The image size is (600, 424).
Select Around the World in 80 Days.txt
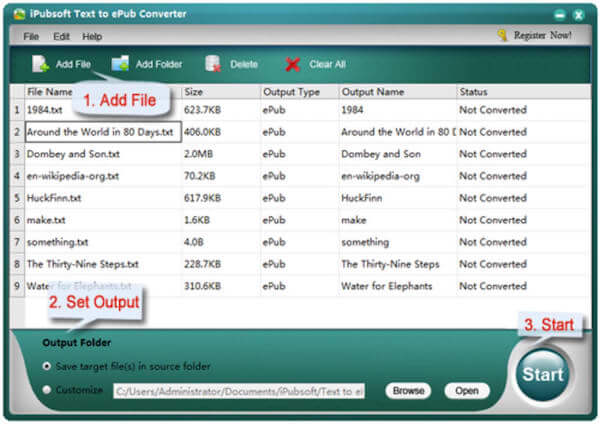103,132
